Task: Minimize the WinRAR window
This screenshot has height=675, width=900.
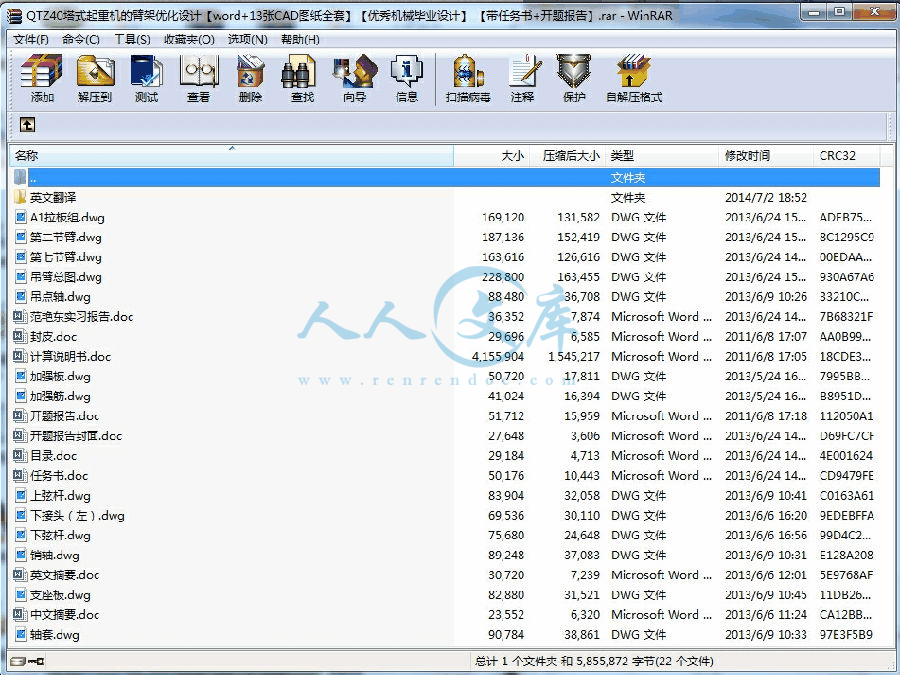Action: (x=813, y=11)
